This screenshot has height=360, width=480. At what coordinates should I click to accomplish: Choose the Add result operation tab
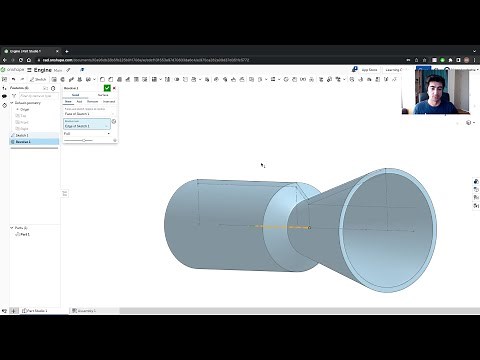(x=79, y=101)
